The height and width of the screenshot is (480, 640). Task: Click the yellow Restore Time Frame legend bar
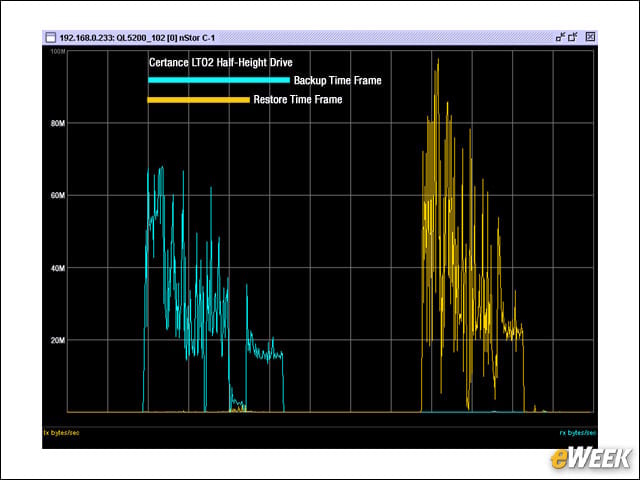(x=198, y=100)
